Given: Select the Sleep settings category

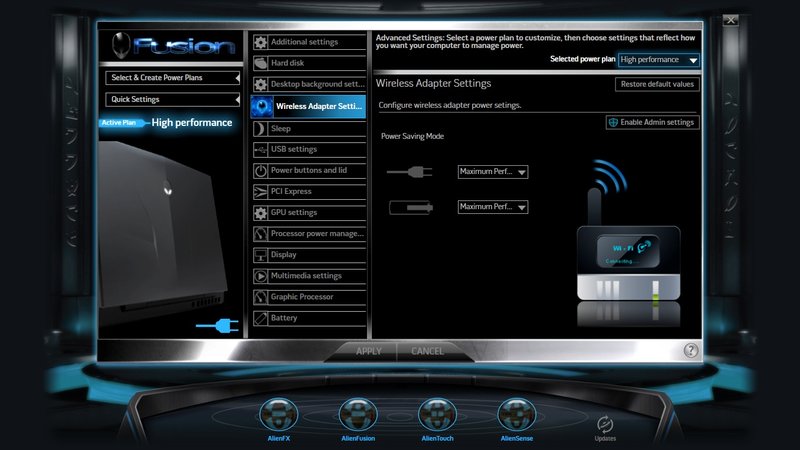Looking at the screenshot, I should (309, 129).
